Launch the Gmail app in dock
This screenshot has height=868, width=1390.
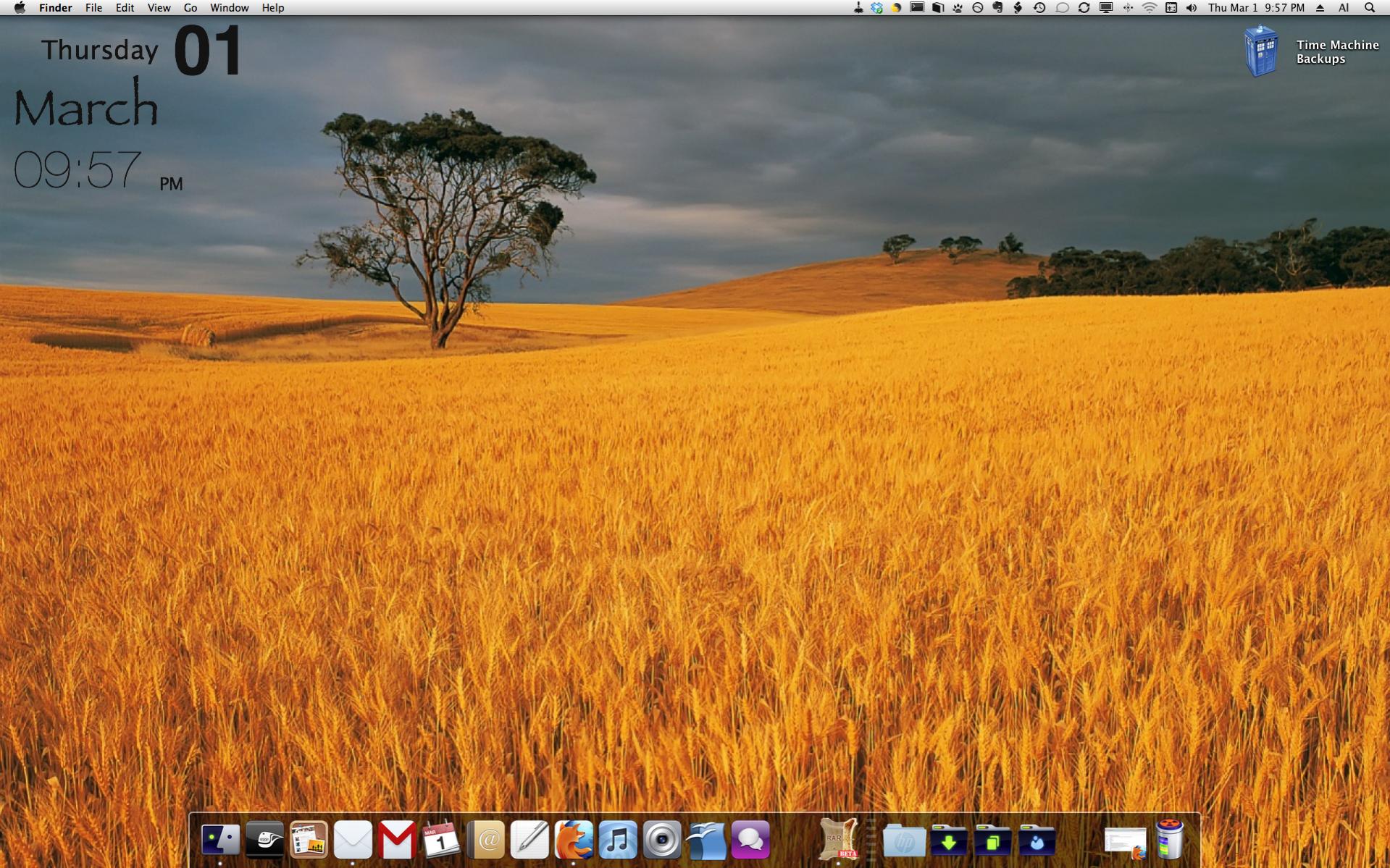(397, 840)
